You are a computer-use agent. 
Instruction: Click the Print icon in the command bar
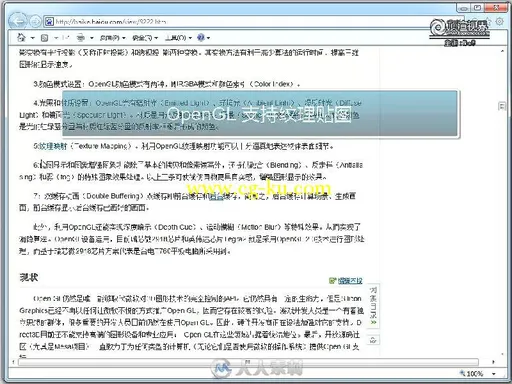click(x=80, y=38)
